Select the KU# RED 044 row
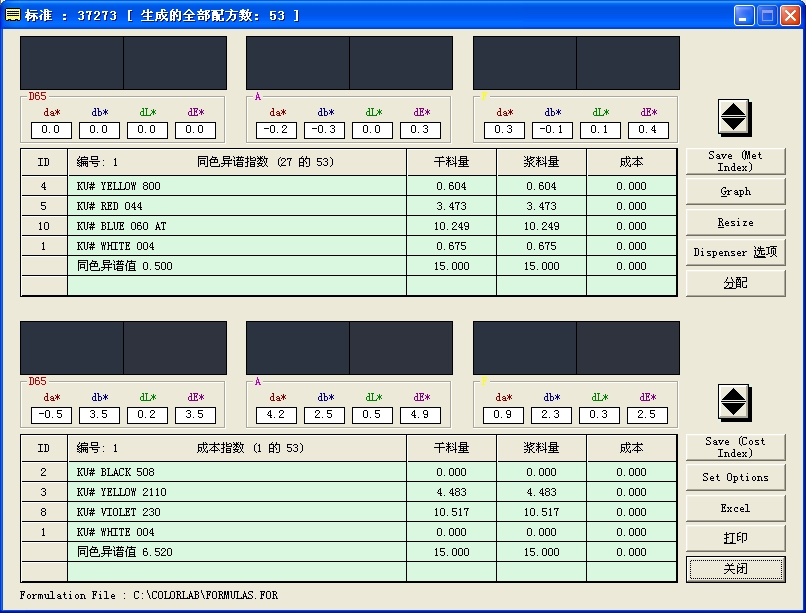806x613 pixels. [x=349, y=206]
